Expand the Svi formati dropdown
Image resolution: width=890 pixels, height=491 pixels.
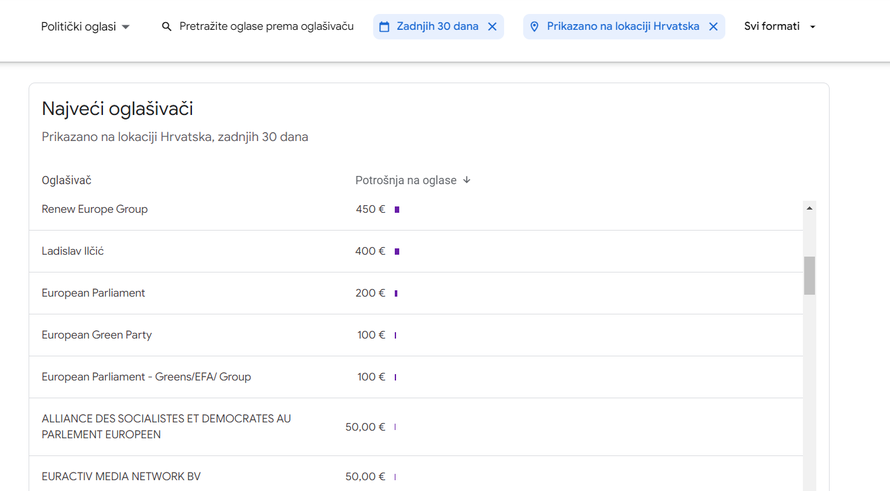click(x=780, y=27)
